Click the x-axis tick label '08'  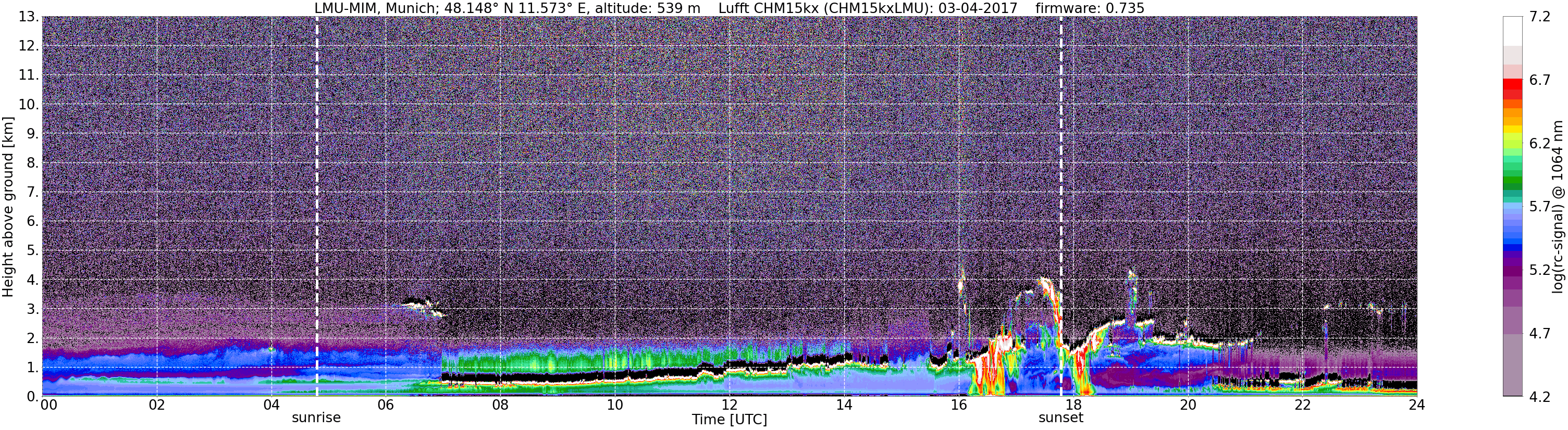[500, 405]
